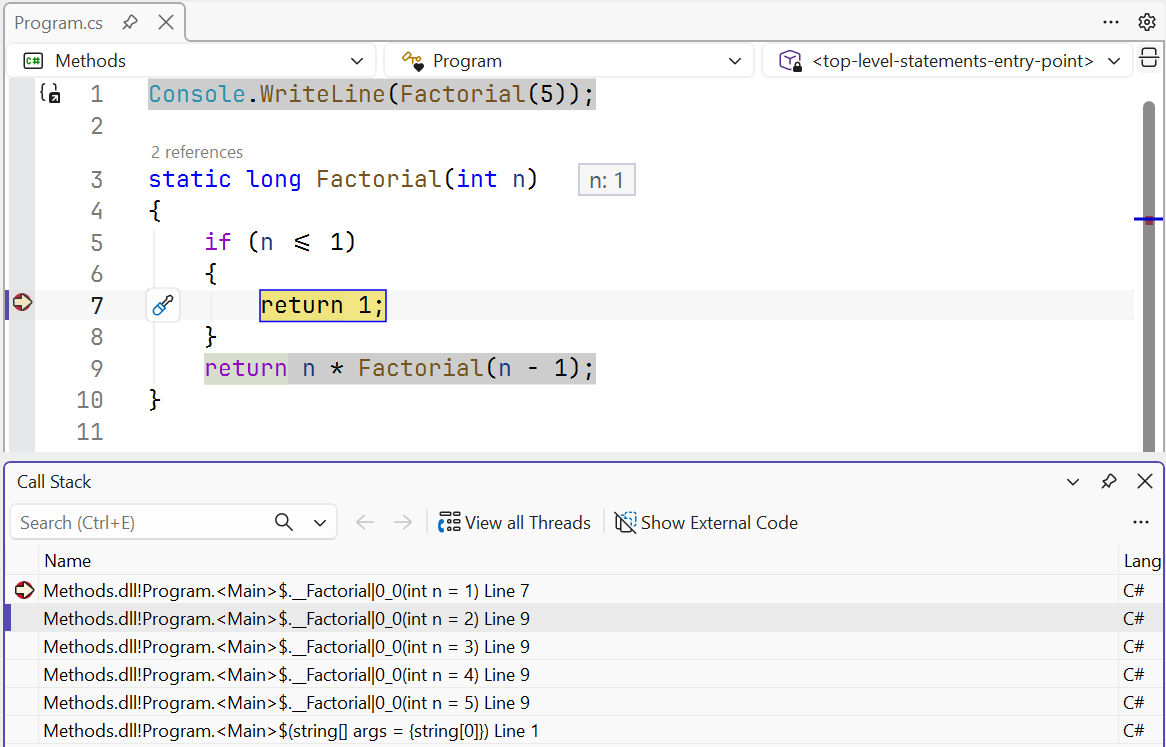Open editor settings gear icon
Image resolution: width=1166 pixels, height=747 pixels.
tap(1147, 22)
